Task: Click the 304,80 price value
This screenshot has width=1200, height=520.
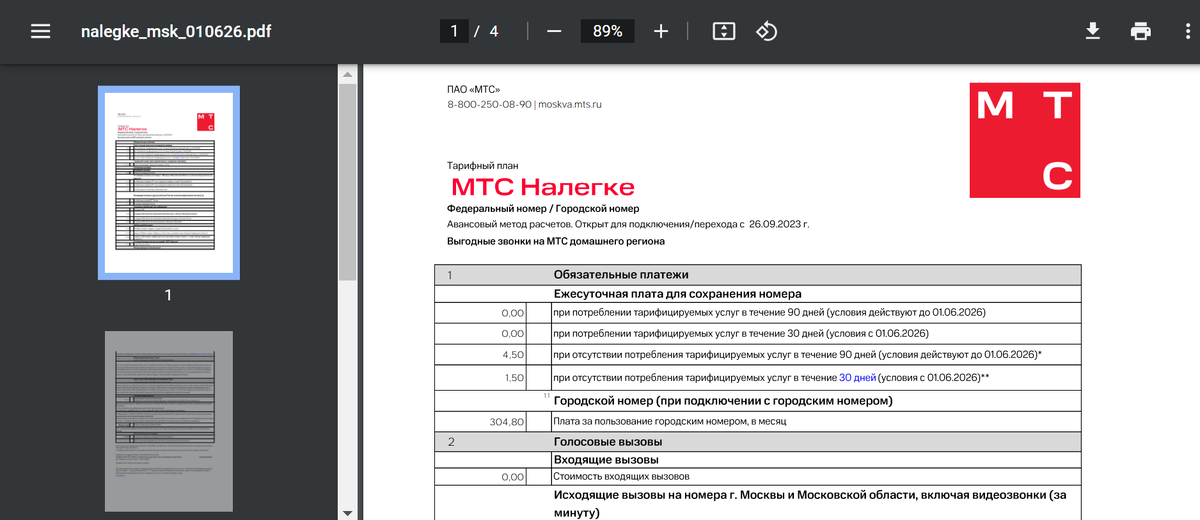Action: tap(506, 422)
